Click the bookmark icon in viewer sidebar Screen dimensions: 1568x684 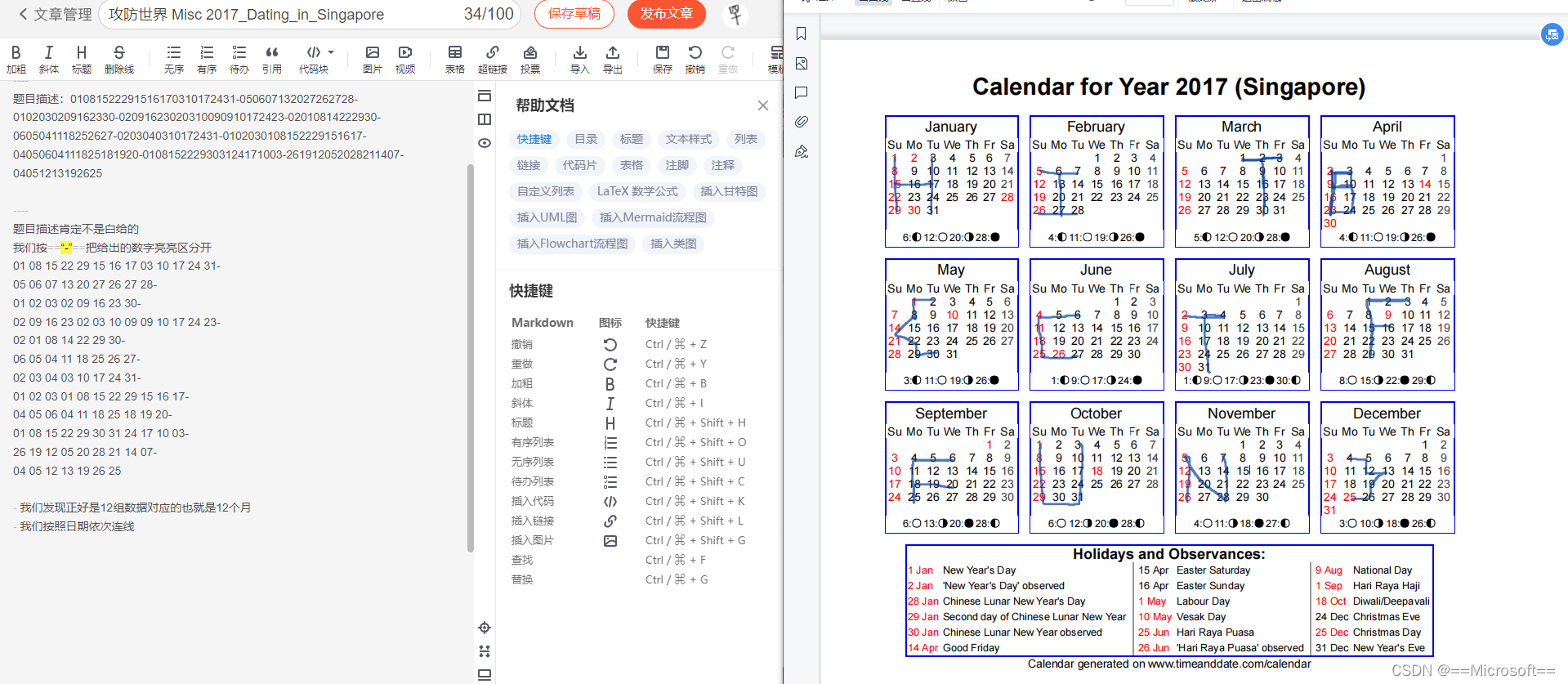coord(802,34)
